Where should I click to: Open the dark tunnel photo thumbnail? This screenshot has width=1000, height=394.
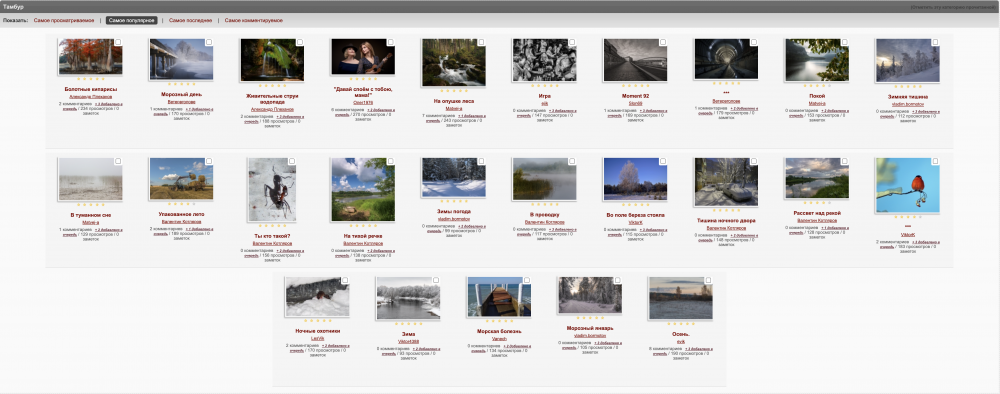click(x=726, y=59)
